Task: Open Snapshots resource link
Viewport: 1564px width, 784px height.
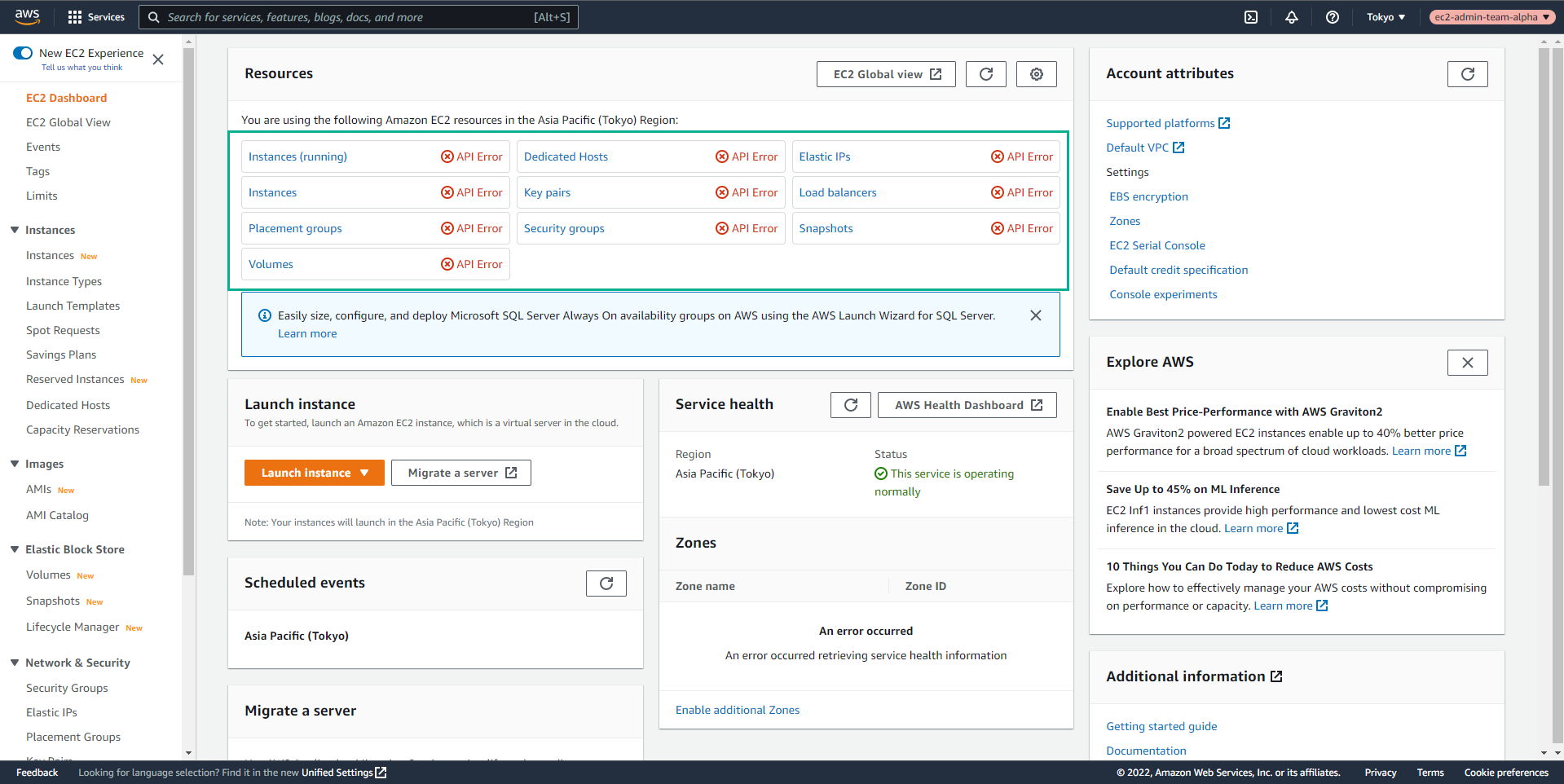Action: point(826,228)
